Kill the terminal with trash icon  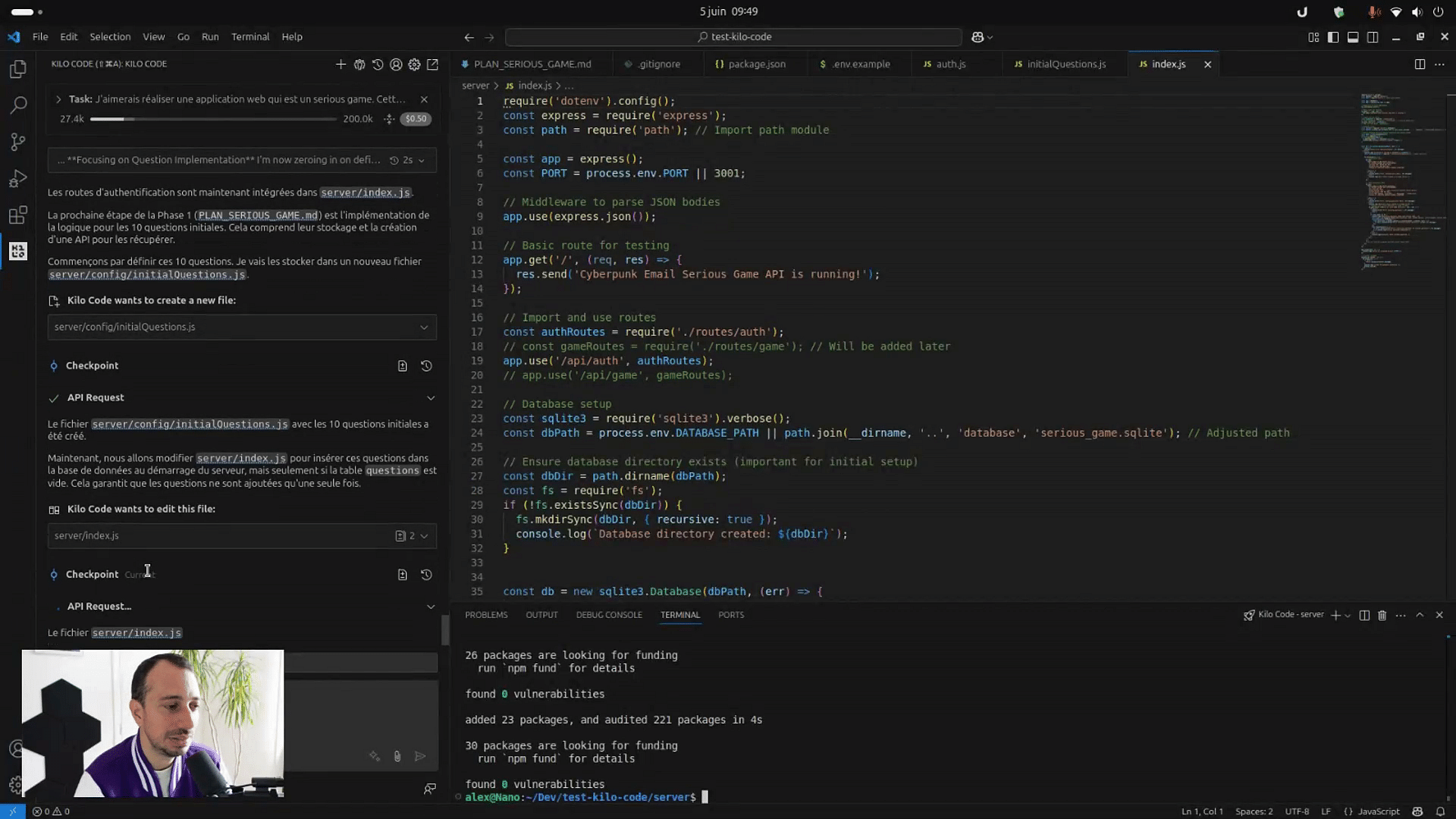pos(1382,615)
